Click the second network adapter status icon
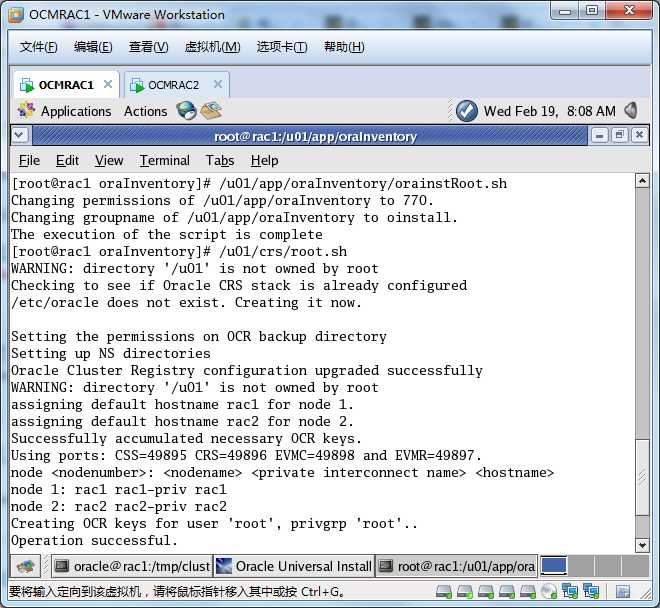Image resolution: width=660 pixels, height=608 pixels. 591,592
